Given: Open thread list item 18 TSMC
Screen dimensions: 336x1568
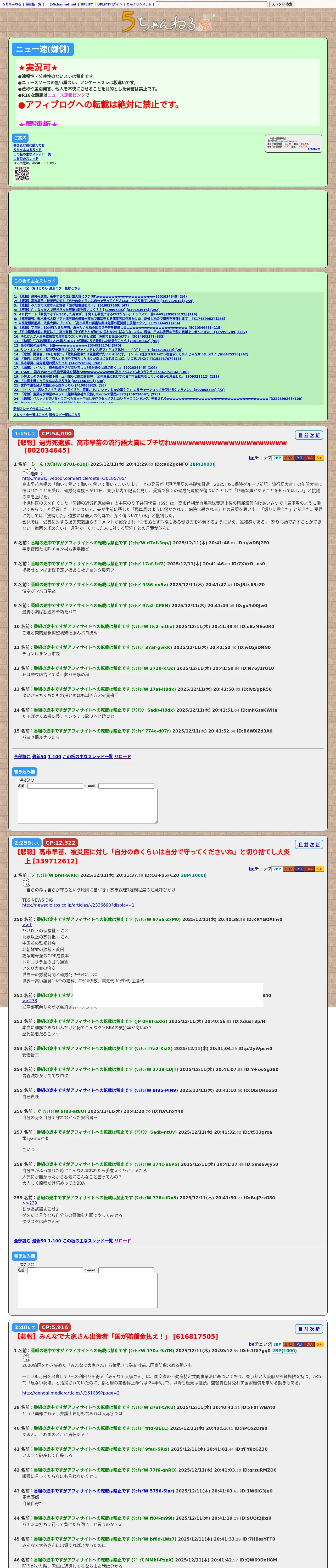Looking at the screenshot, I should [x=101, y=372].
